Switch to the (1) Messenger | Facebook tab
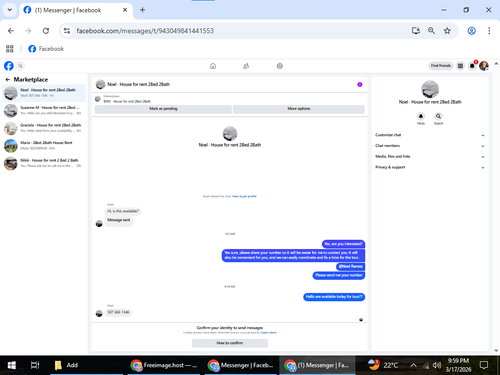The height and width of the screenshot is (375, 500). 76,10
